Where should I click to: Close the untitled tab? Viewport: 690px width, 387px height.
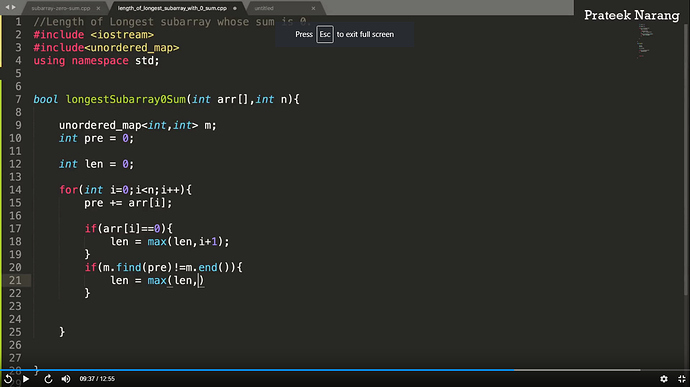pos(313,8)
